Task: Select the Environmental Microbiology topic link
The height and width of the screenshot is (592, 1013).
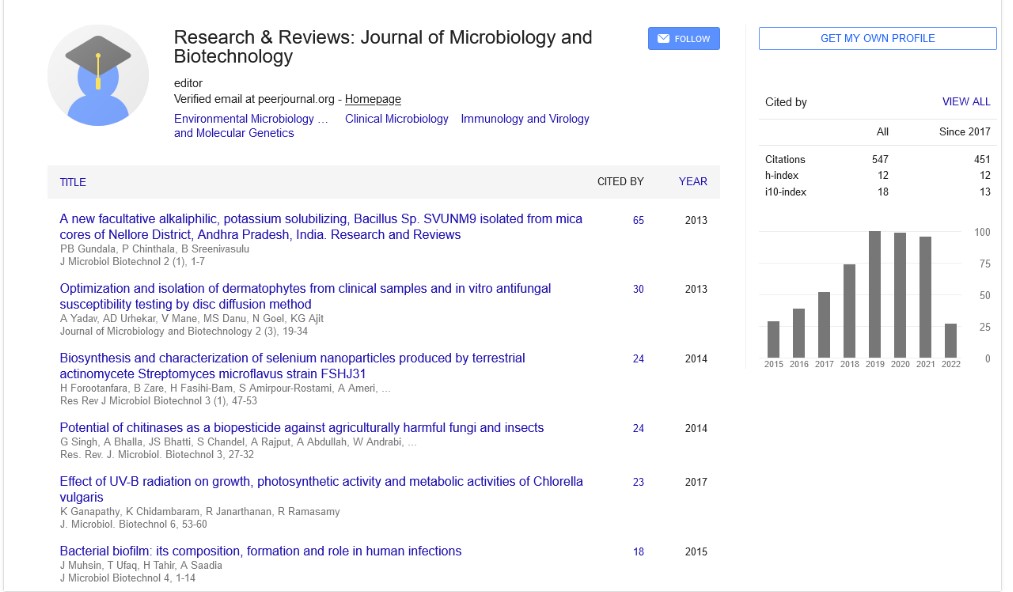Action: tap(251, 118)
